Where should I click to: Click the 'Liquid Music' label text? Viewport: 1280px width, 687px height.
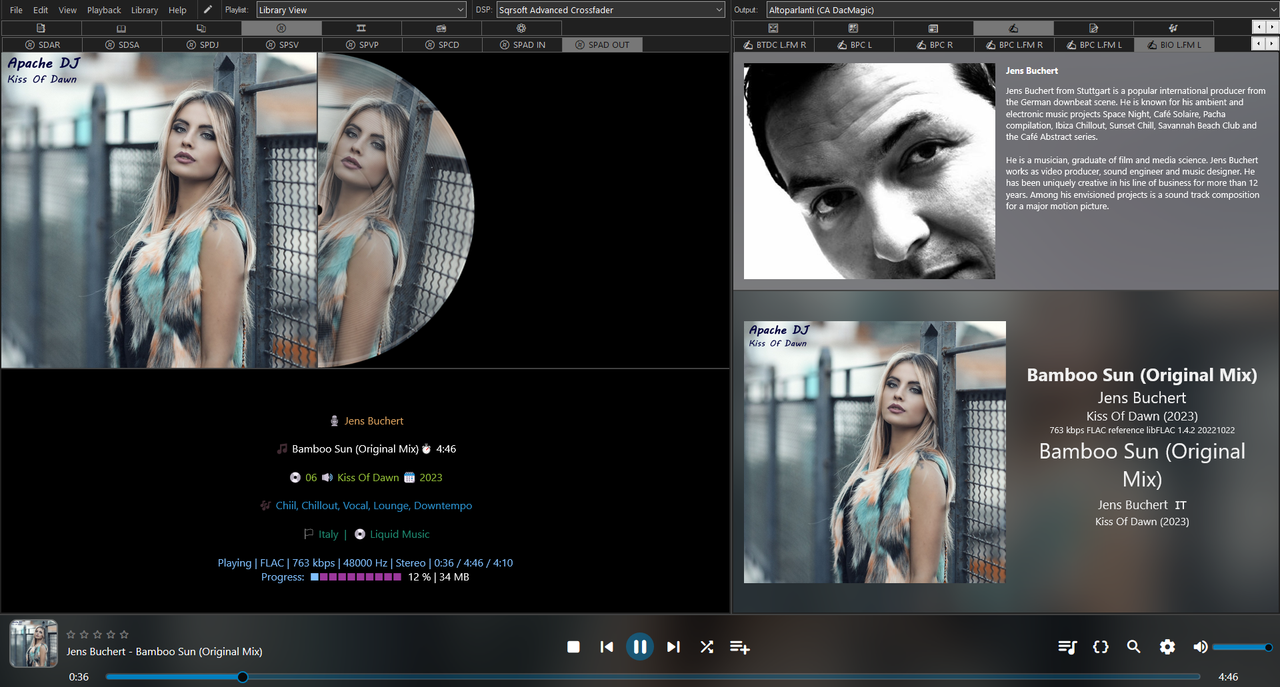[x=400, y=534]
